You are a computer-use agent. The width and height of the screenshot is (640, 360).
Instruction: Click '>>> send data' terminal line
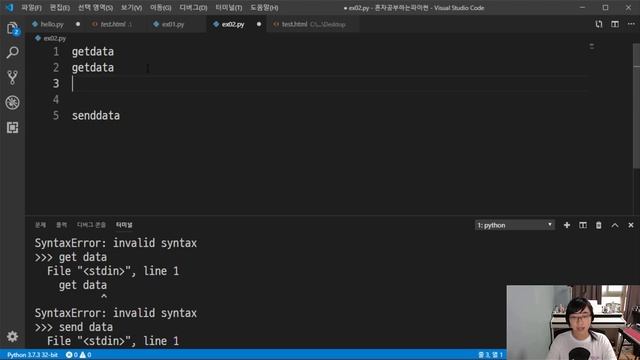(73, 327)
